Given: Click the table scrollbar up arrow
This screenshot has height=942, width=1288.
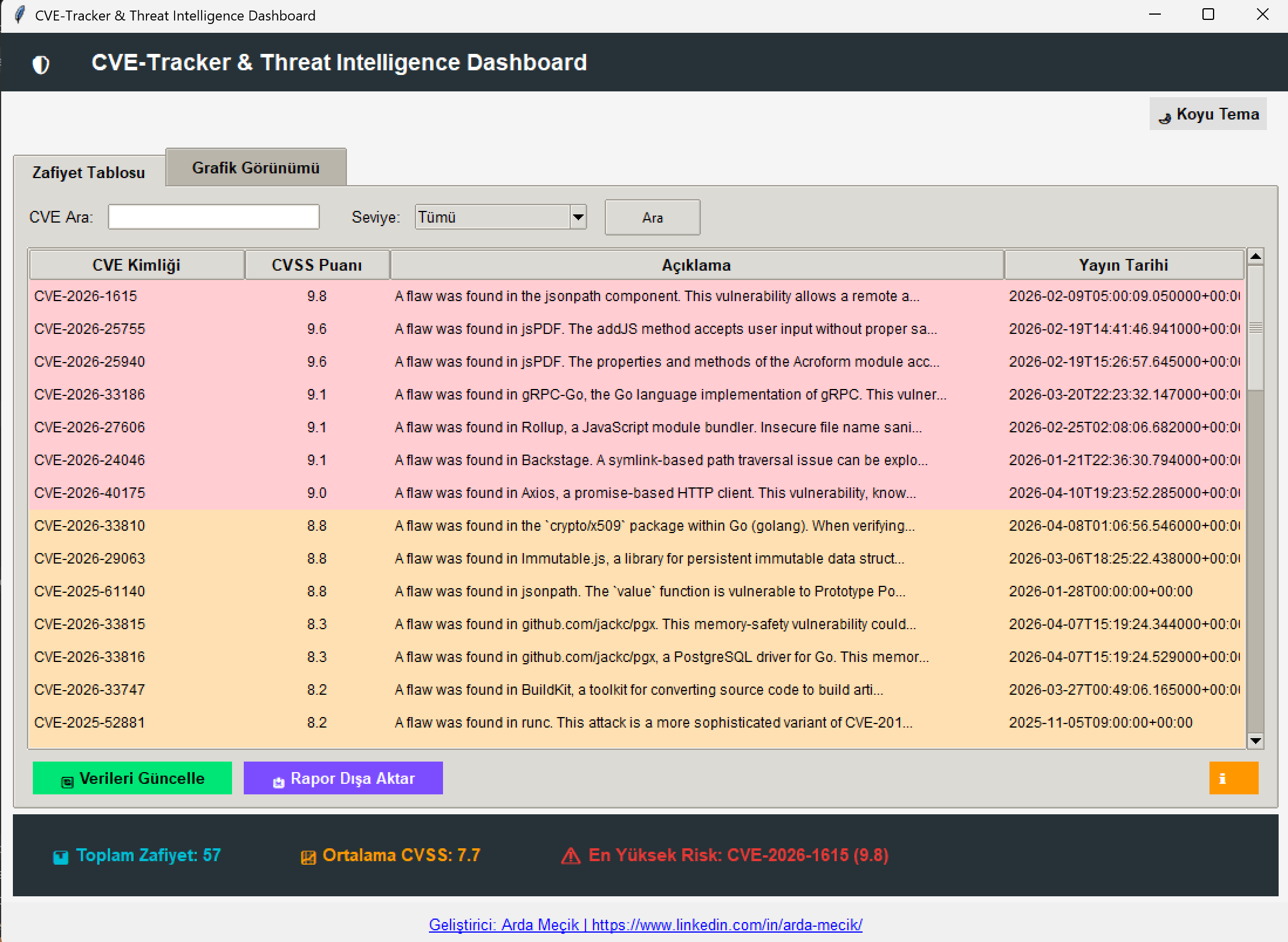Looking at the screenshot, I should point(1255,257).
